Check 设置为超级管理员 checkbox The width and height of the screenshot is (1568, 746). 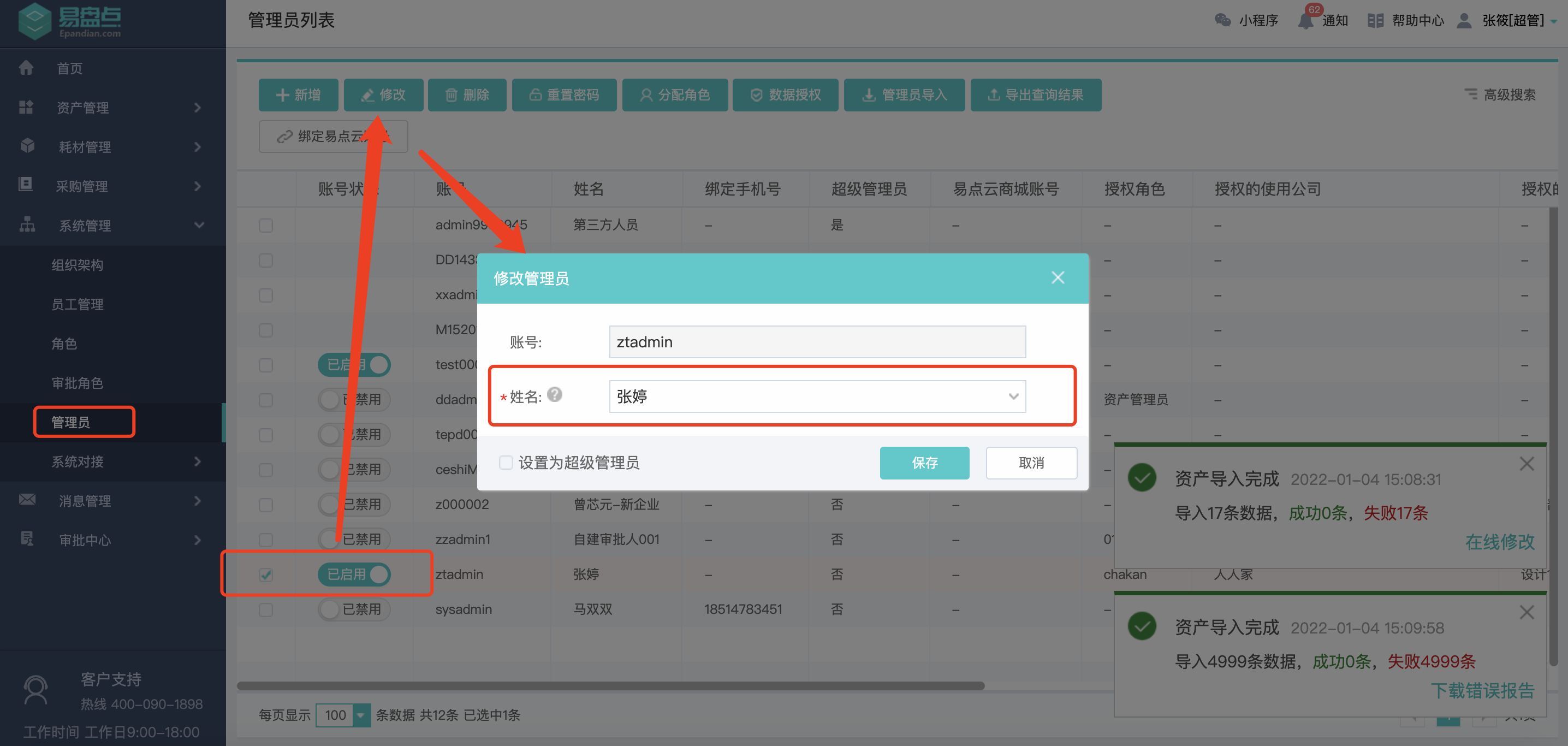pos(506,462)
